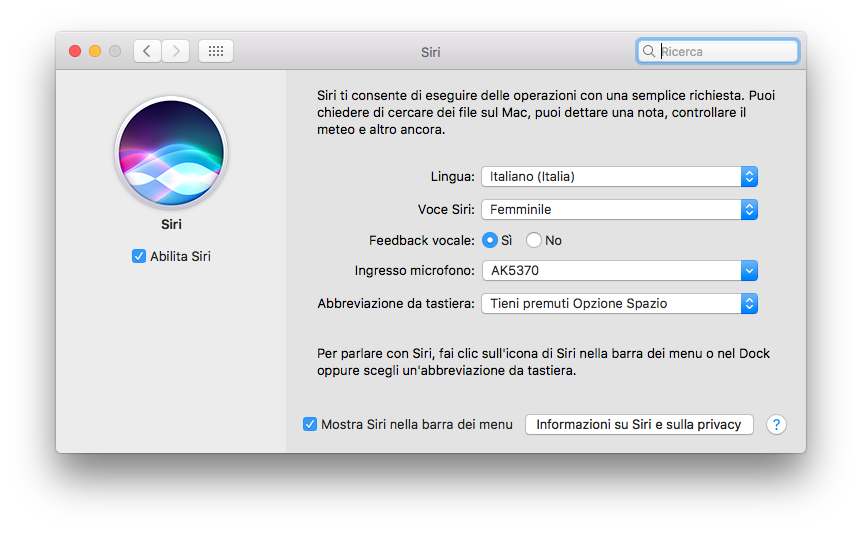Image resolution: width=862 pixels, height=533 pixels.
Task: Select Sì for Feedback vocale
Action: tap(489, 240)
